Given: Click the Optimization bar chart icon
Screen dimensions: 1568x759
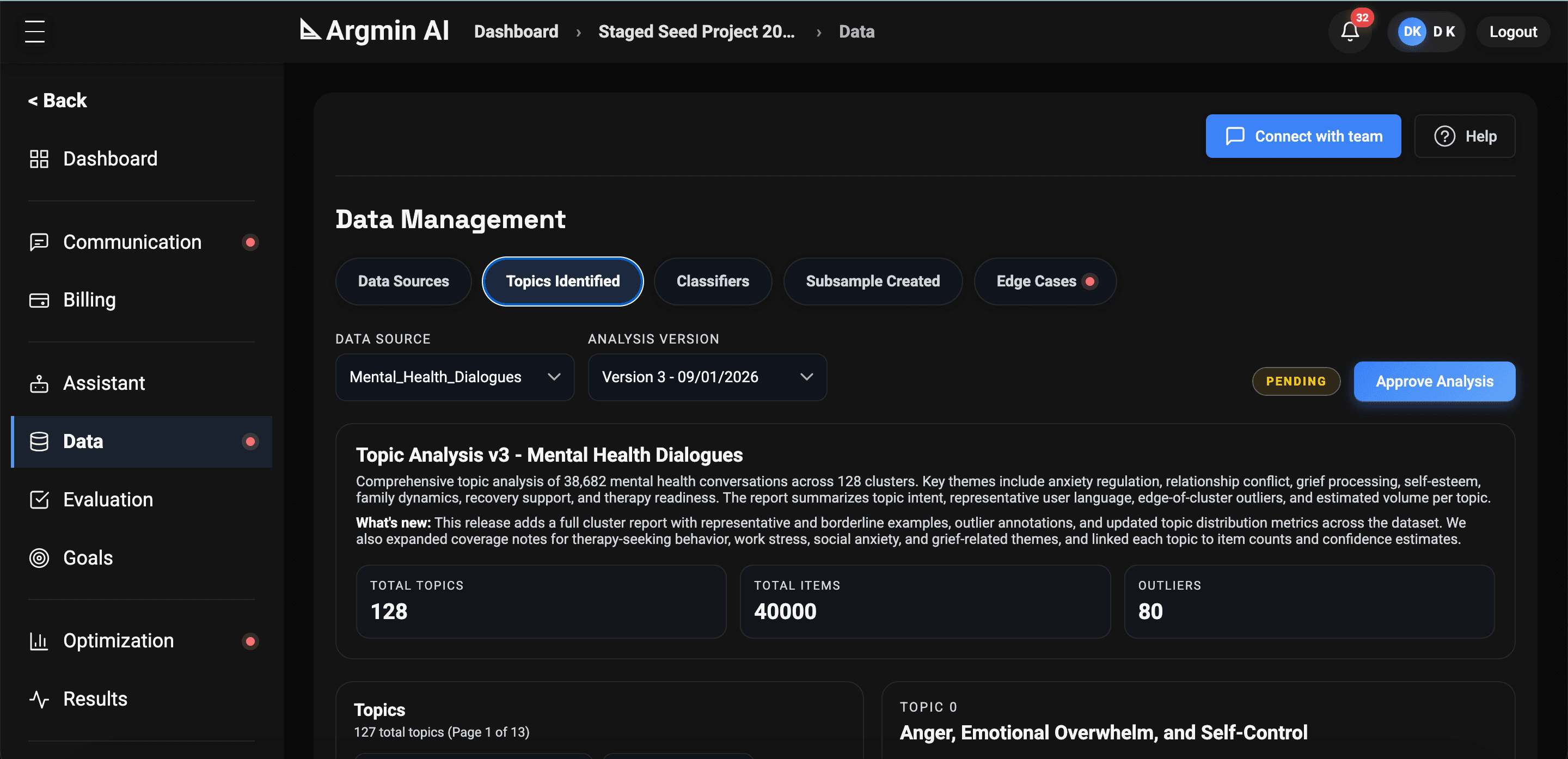Looking at the screenshot, I should click(x=38, y=641).
